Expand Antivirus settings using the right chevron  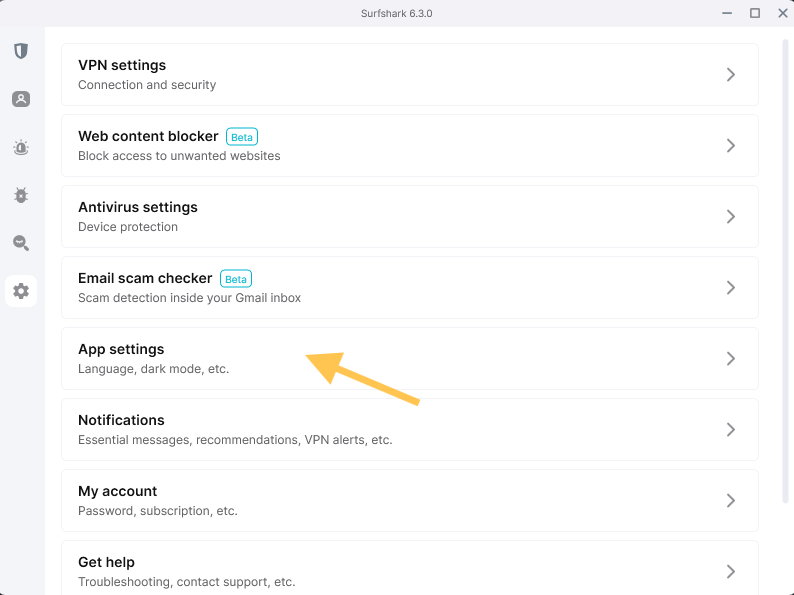(731, 216)
